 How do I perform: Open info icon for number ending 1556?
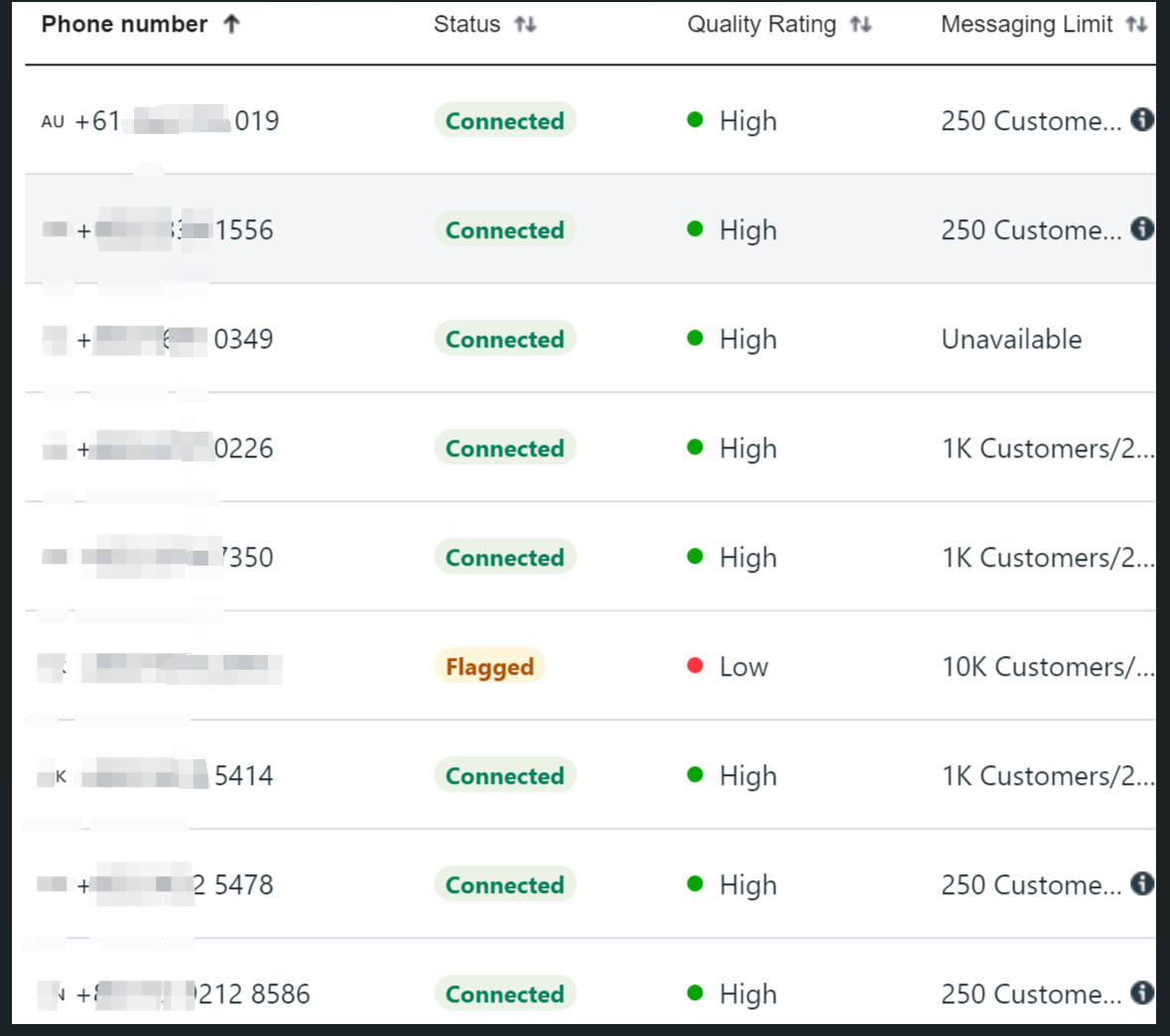pos(1142,229)
